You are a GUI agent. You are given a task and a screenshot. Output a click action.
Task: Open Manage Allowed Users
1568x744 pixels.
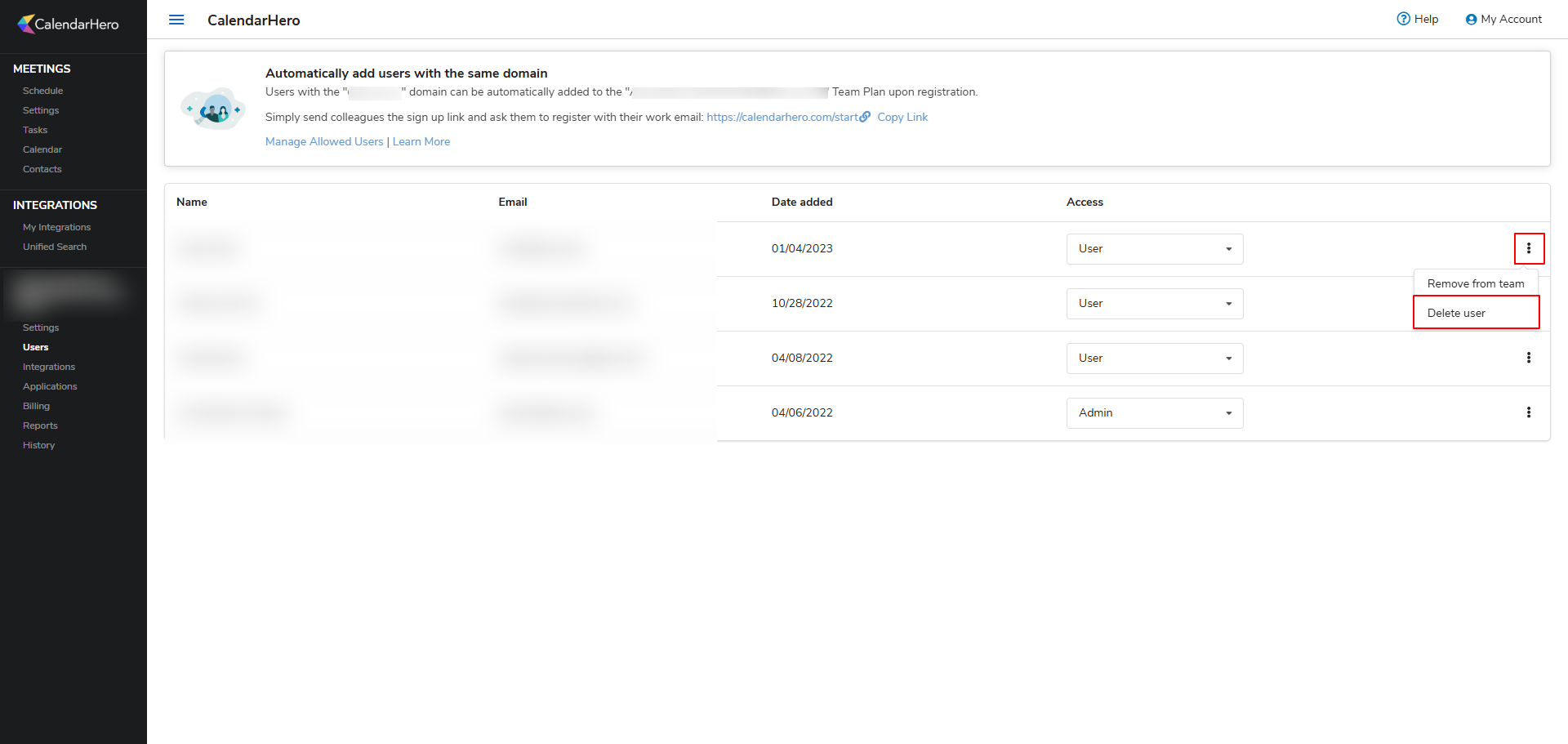click(324, 141)
